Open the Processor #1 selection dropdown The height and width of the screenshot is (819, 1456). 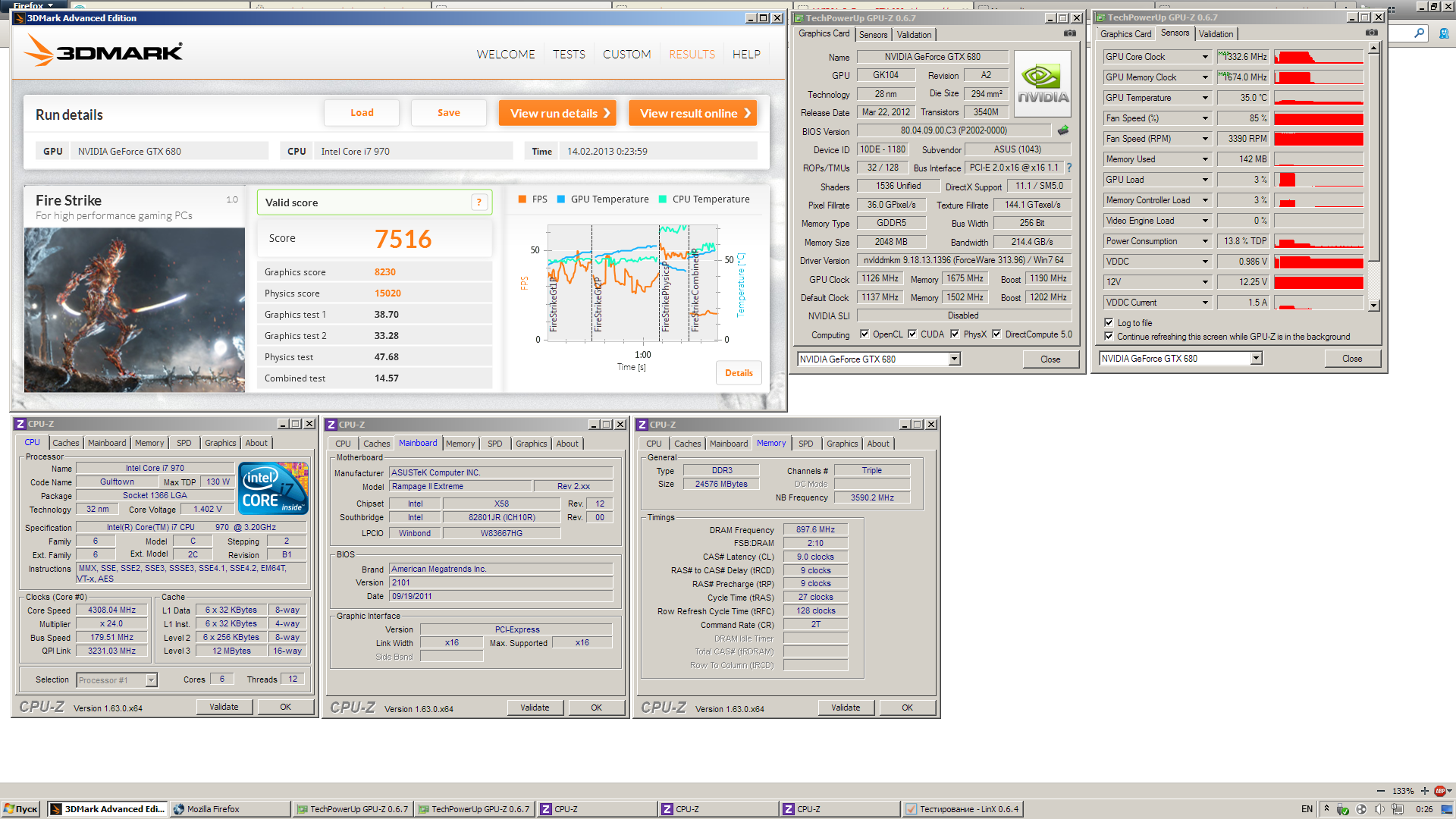click(x=151, y=680)
